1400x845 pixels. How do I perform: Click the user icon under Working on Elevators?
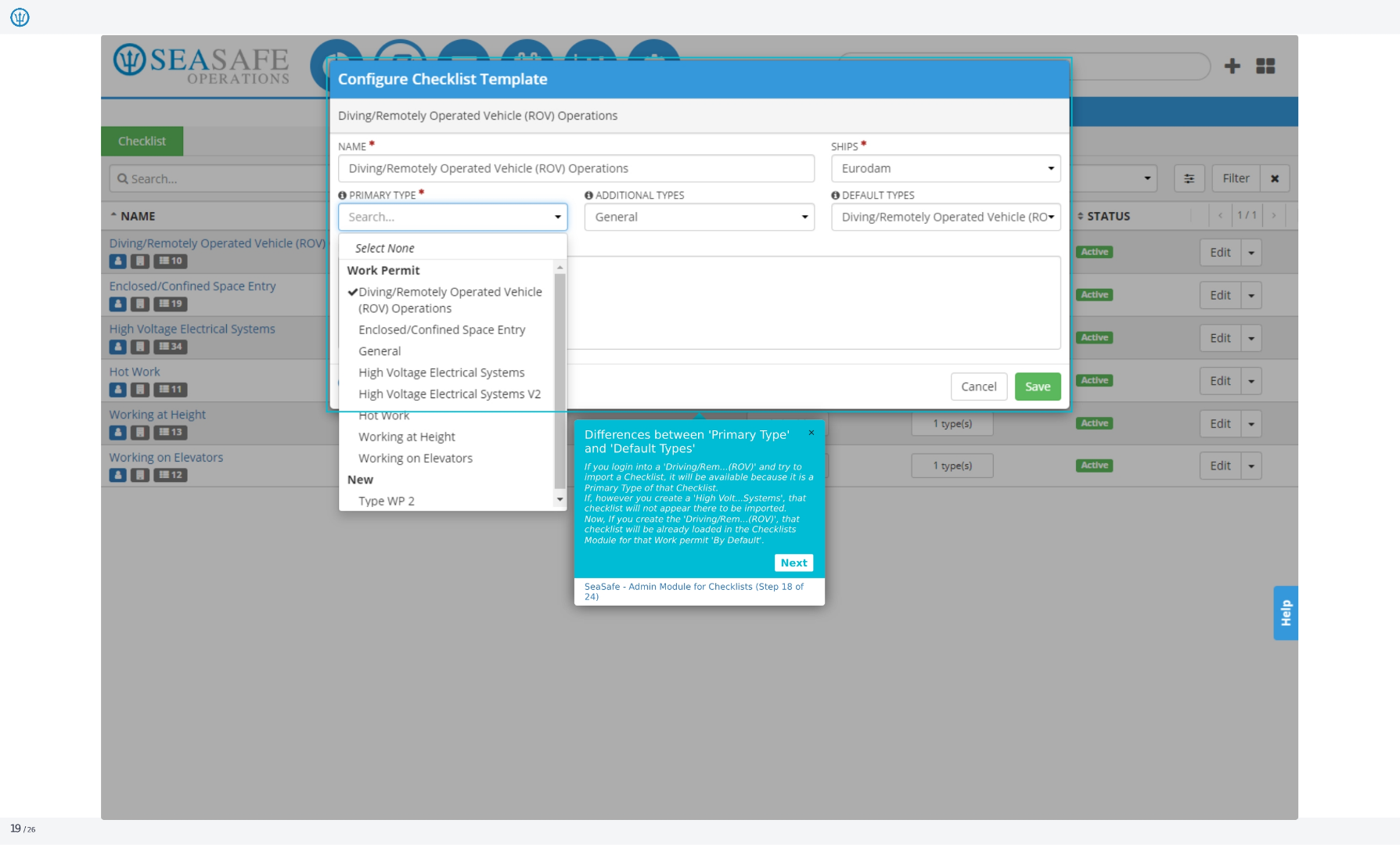click(x=117, y=475)
